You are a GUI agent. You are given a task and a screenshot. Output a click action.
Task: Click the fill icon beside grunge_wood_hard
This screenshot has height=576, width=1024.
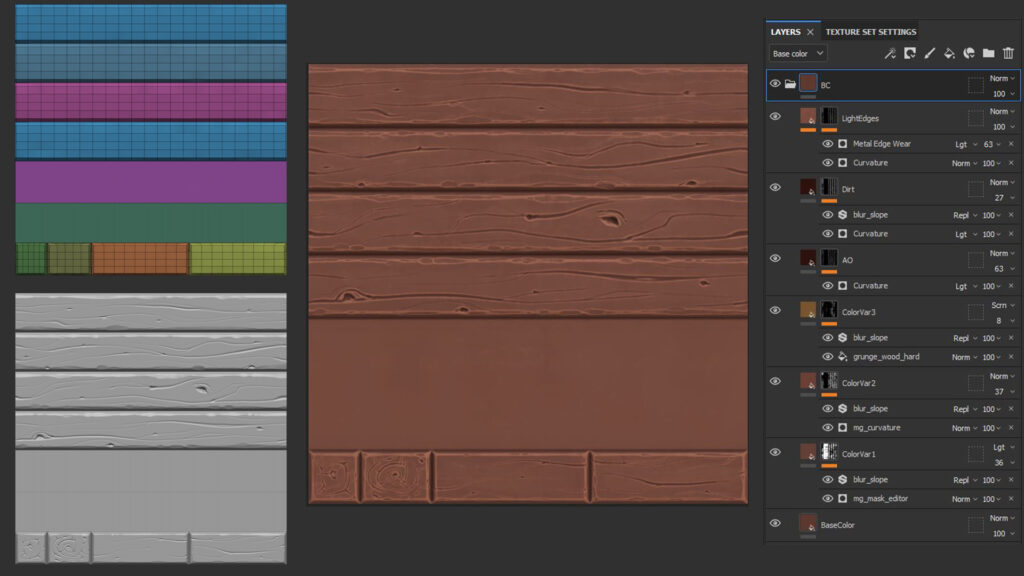pyautogui.click(x=842, y=357)
